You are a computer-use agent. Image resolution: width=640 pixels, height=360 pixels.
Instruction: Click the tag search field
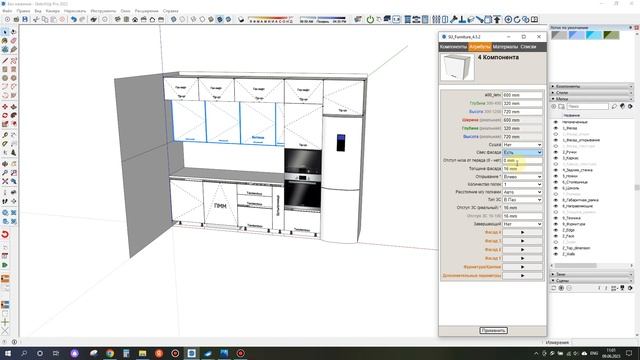pyautogui.click(x=588, y=107)
